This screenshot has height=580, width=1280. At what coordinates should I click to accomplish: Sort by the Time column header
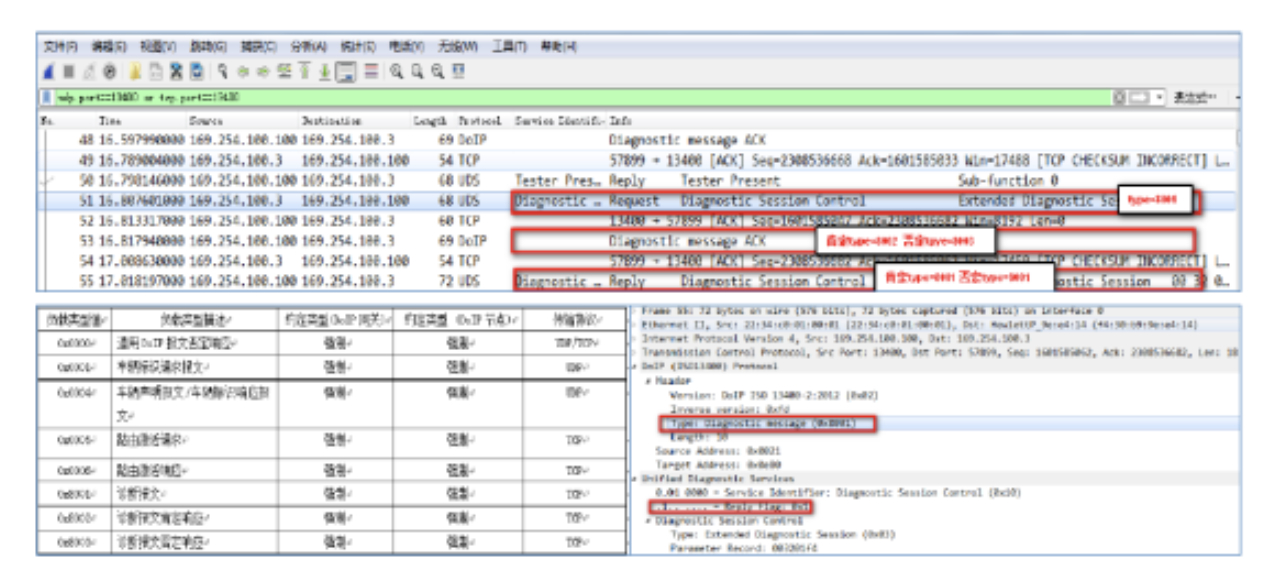click(x=110, y=120)
